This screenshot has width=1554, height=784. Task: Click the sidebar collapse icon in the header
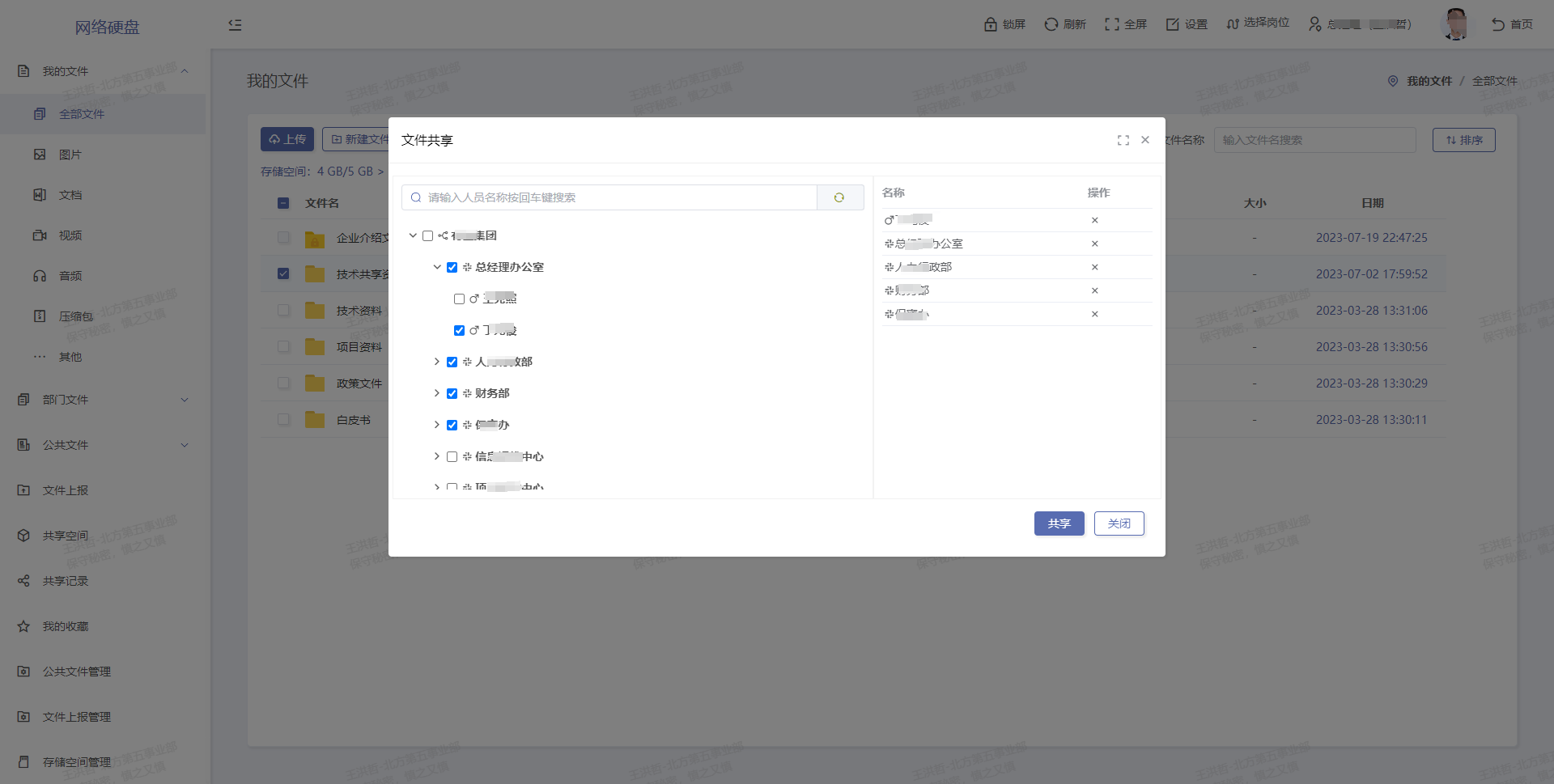[235, 25]
